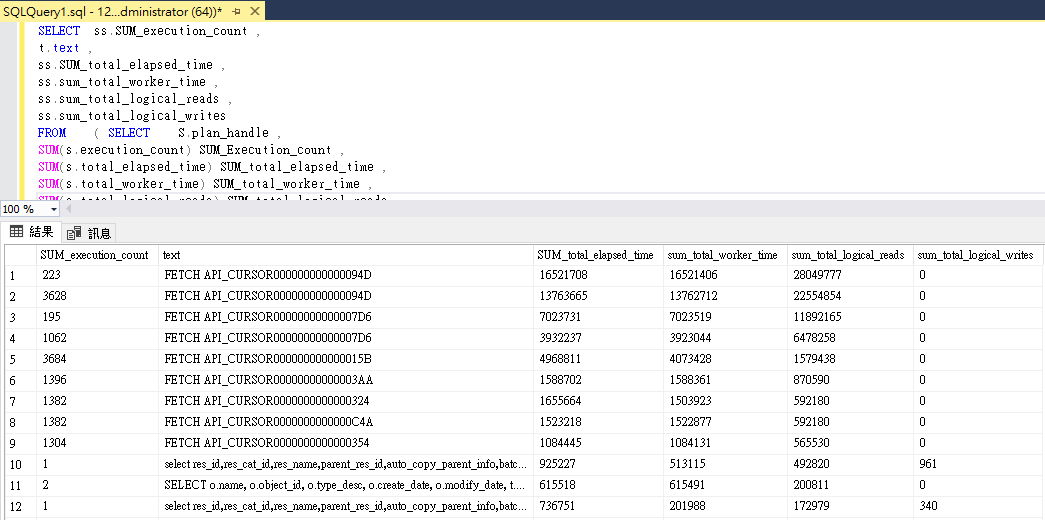
Task: Click the editor's horizontal scroll left arrow
Action: coord(69,209)
